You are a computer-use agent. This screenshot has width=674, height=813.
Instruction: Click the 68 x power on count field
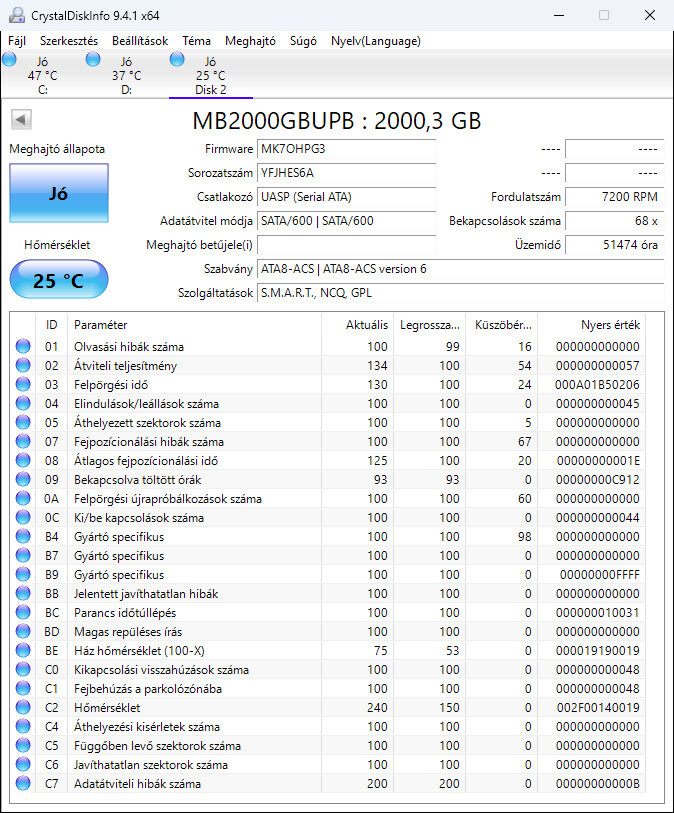click(614, 221)
